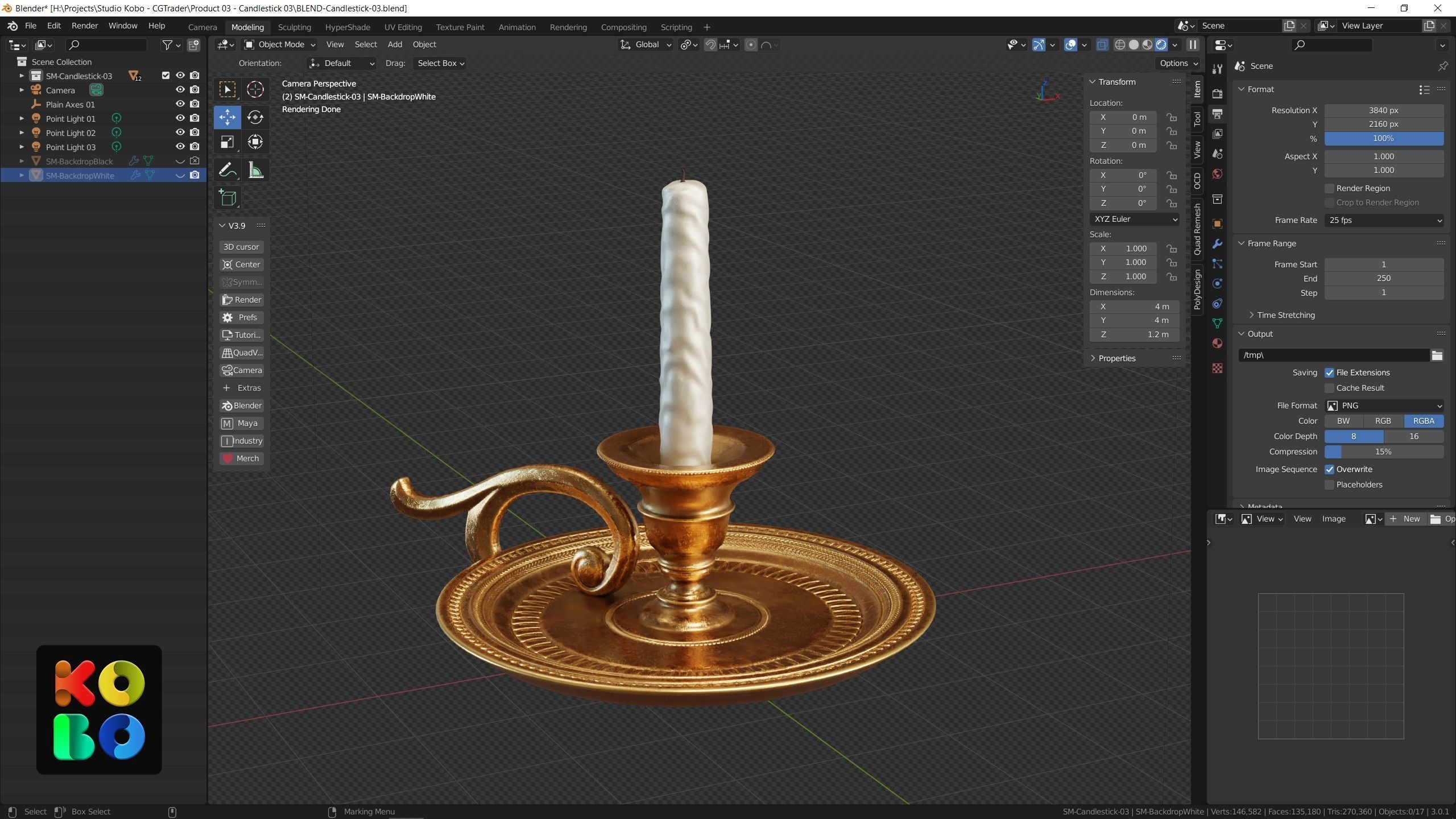
Task: Open the File menu
Action: pyautogui.click(x=31, y=26)
